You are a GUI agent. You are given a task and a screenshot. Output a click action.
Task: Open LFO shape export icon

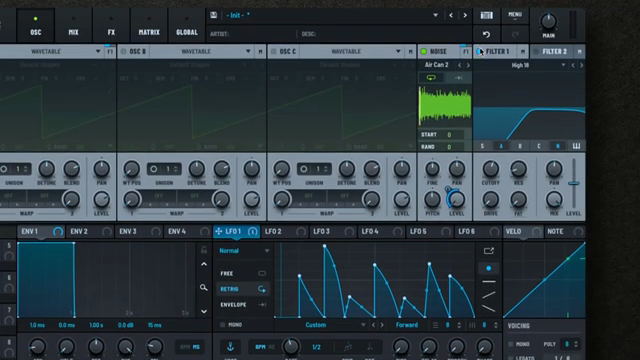(489, 251)
